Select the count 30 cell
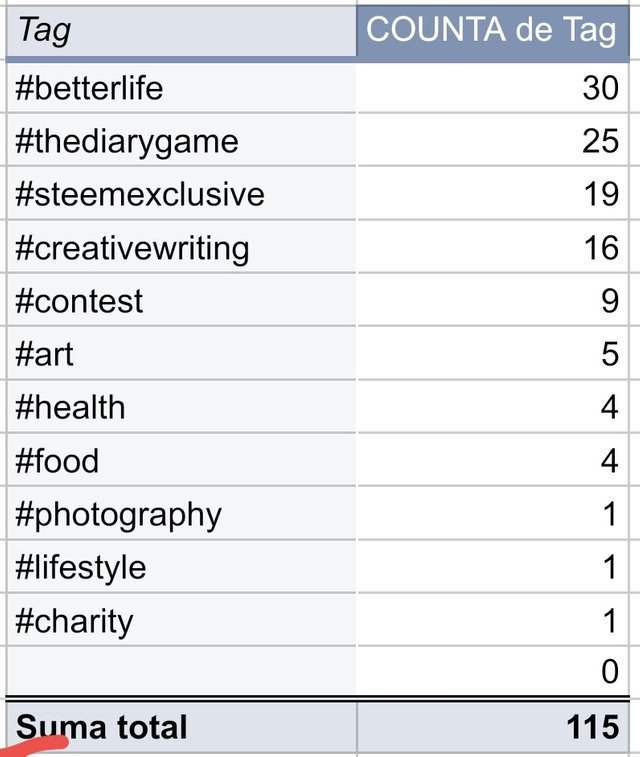Image resolution: width=640 pixels, height=757 pixels. (493, 88)
